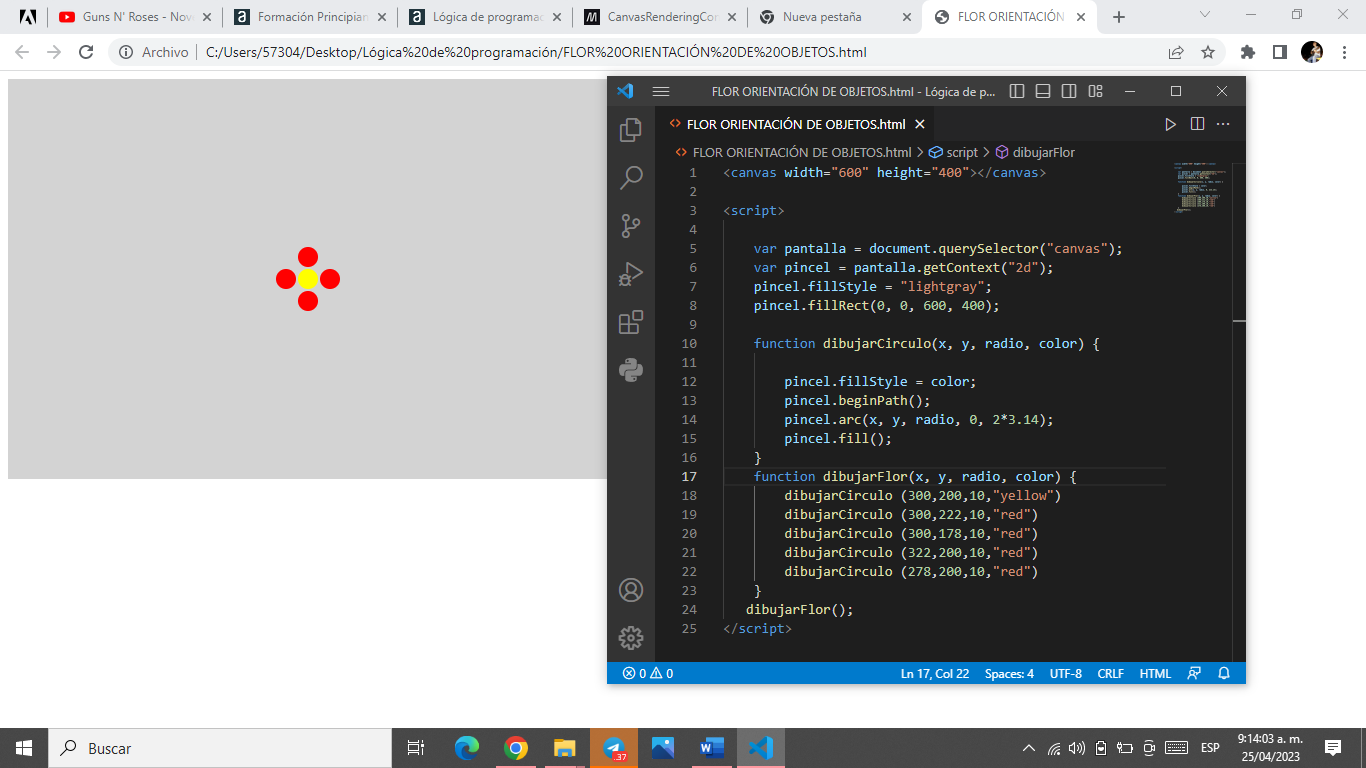Open the Chrome Extensions puzzle icon
This screenshot has height=768, width=1366.
[x=1248, y=52]
